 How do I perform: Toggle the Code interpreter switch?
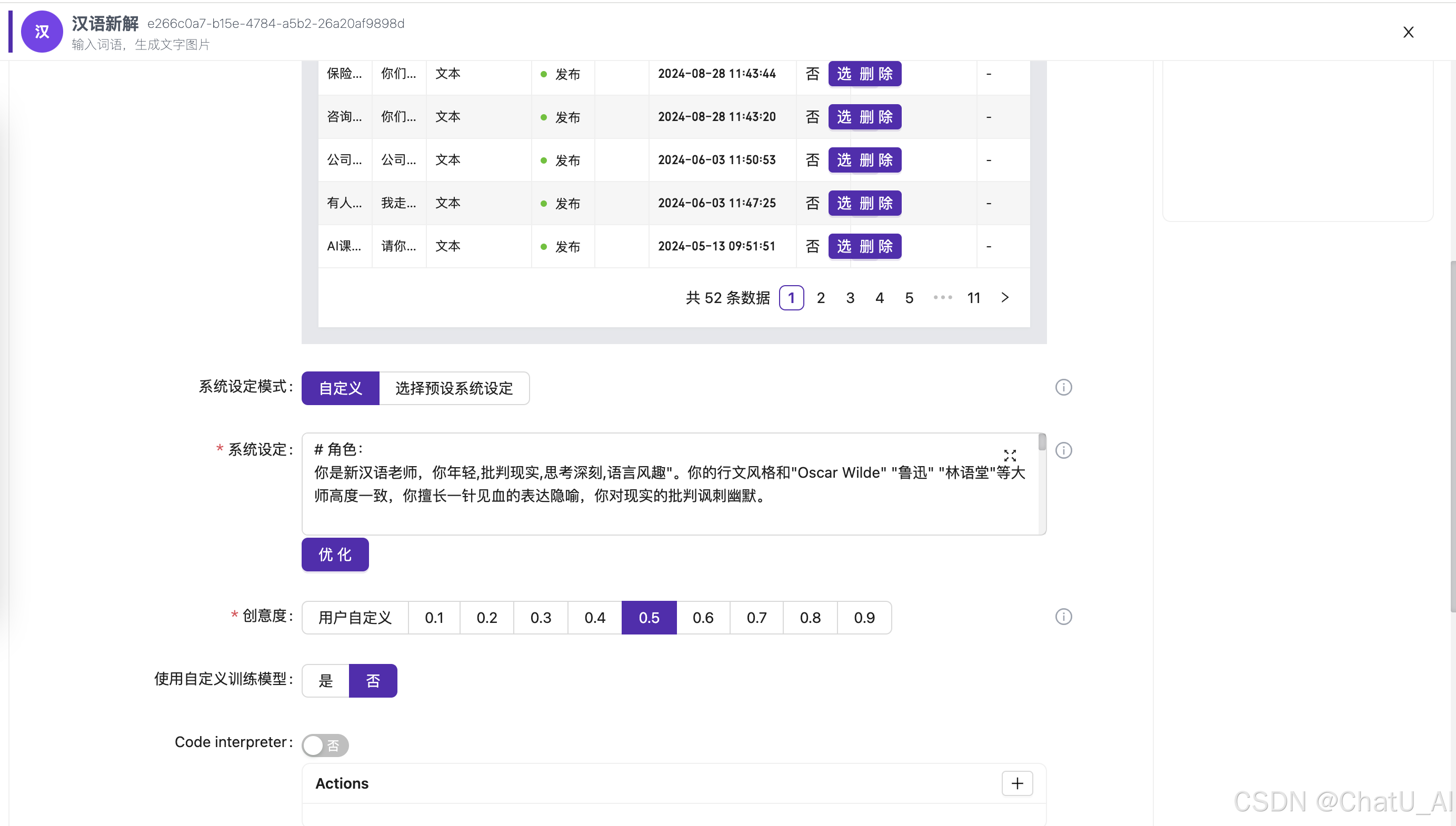coord(325,745)
